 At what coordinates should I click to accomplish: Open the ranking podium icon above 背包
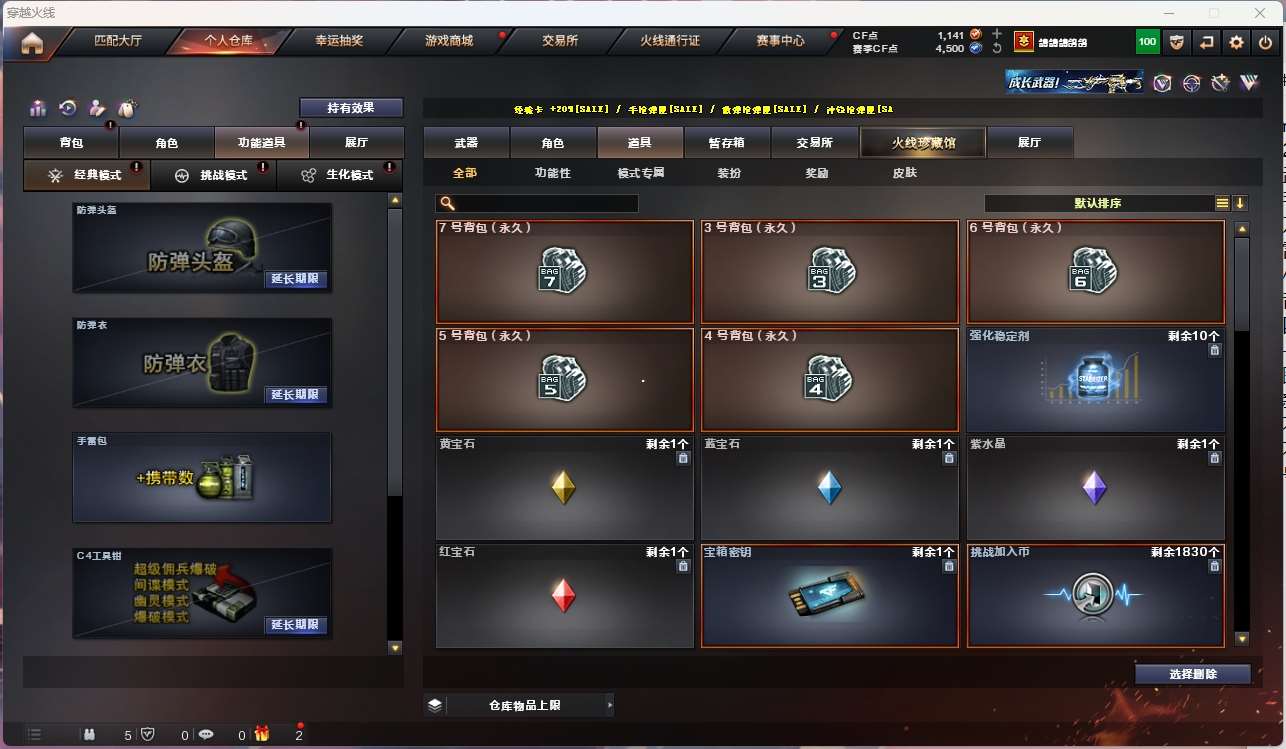[38, 107]
